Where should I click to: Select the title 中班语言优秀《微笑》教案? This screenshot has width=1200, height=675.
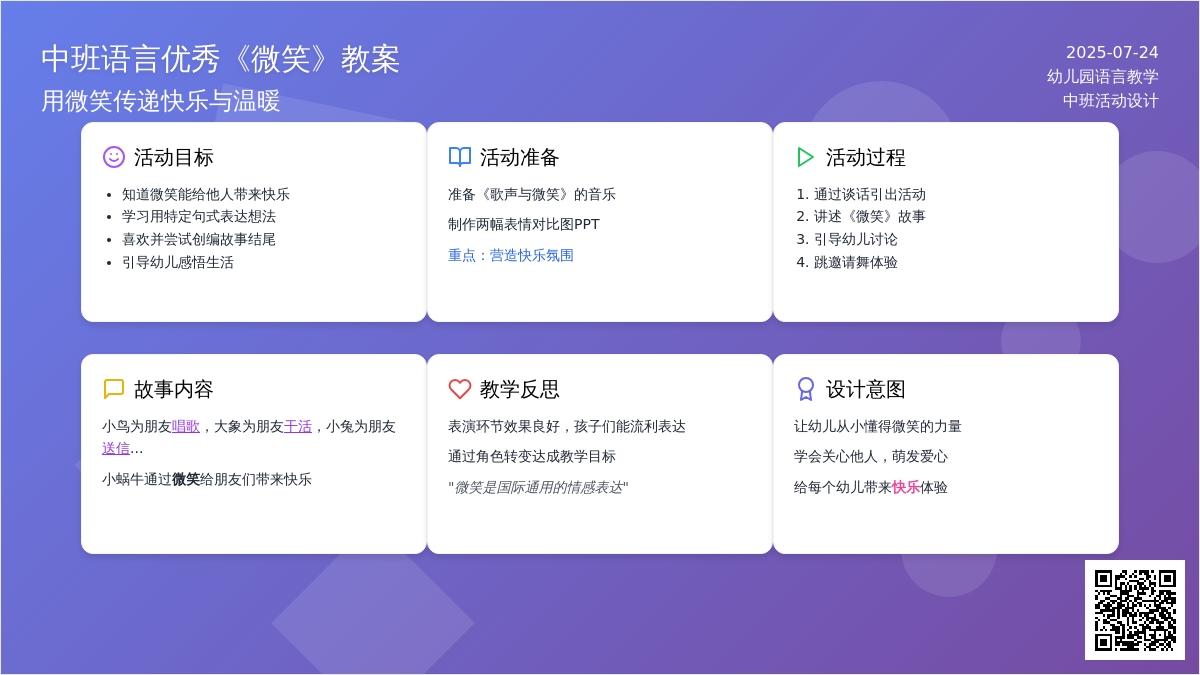pos(220,59)
